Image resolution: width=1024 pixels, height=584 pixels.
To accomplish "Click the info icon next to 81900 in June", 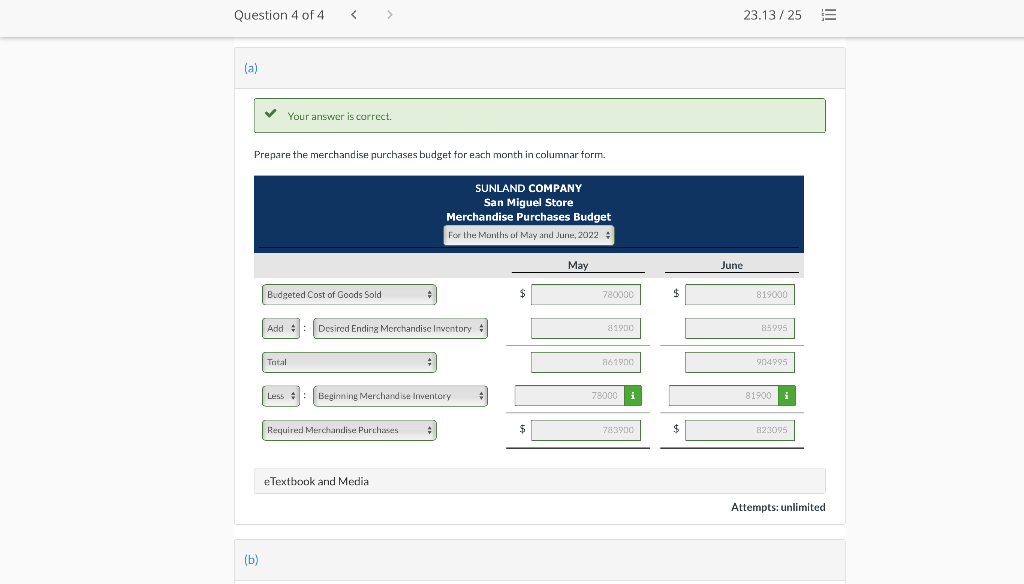I will pyautogui.click(x=787, y=396).
